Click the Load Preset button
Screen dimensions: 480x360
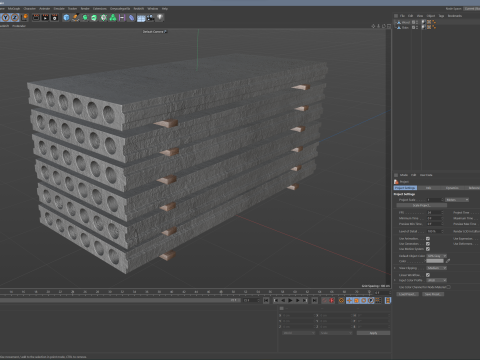click(407, 294)
